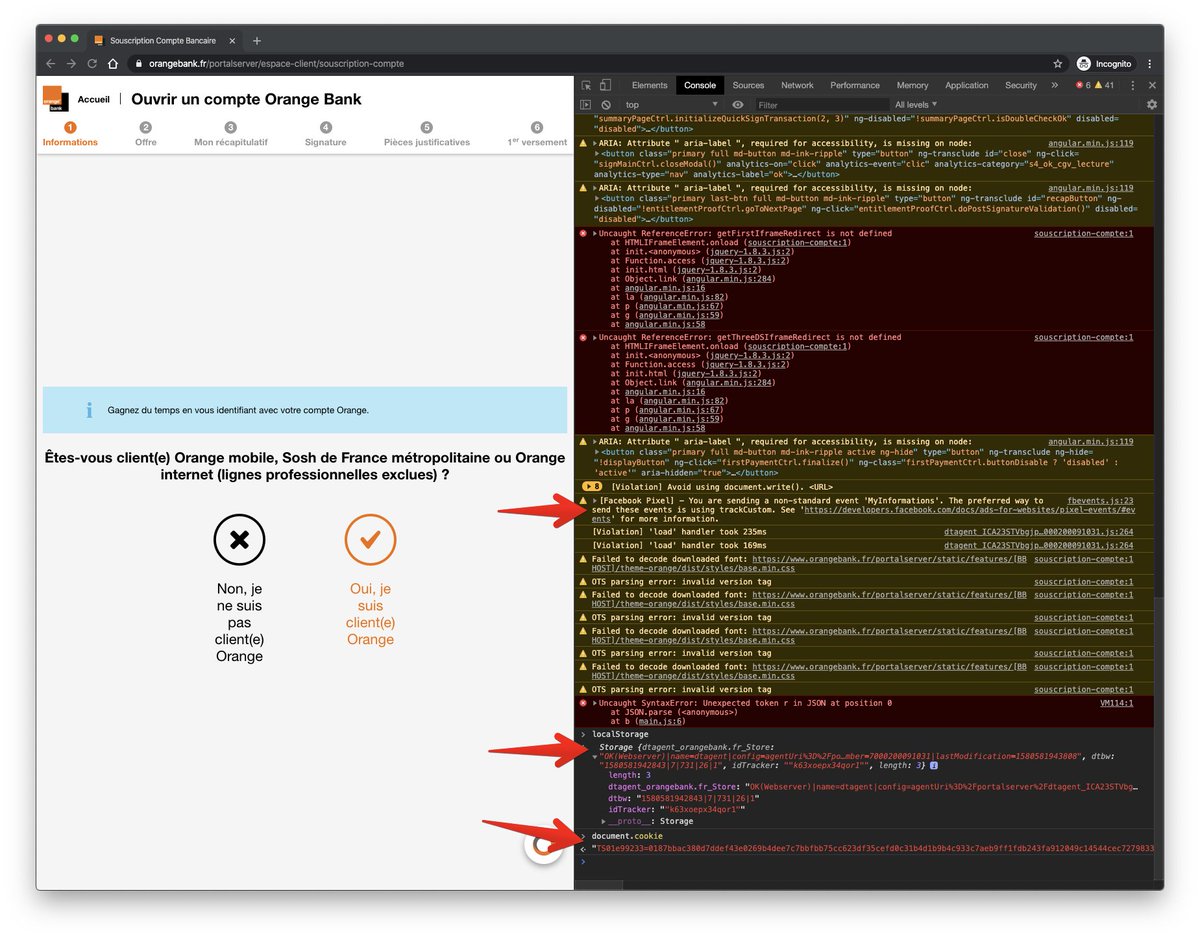Viewport: 1200px width, 938px height.
Task: Select the Console tab
Action: [700, 86]
